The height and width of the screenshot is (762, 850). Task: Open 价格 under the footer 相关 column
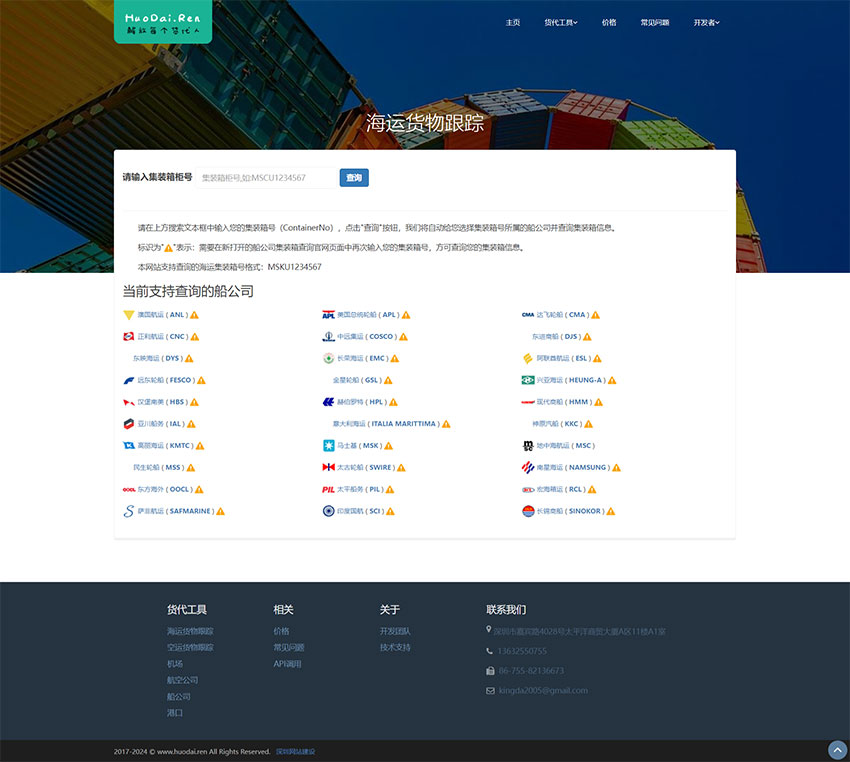pyautogui.click(x=281, y=631)
